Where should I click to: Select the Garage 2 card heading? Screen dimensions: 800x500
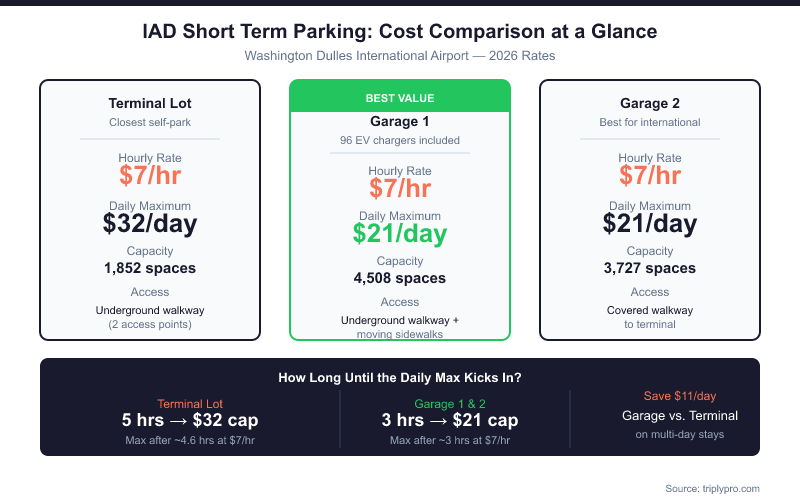(x=650, y=104)
